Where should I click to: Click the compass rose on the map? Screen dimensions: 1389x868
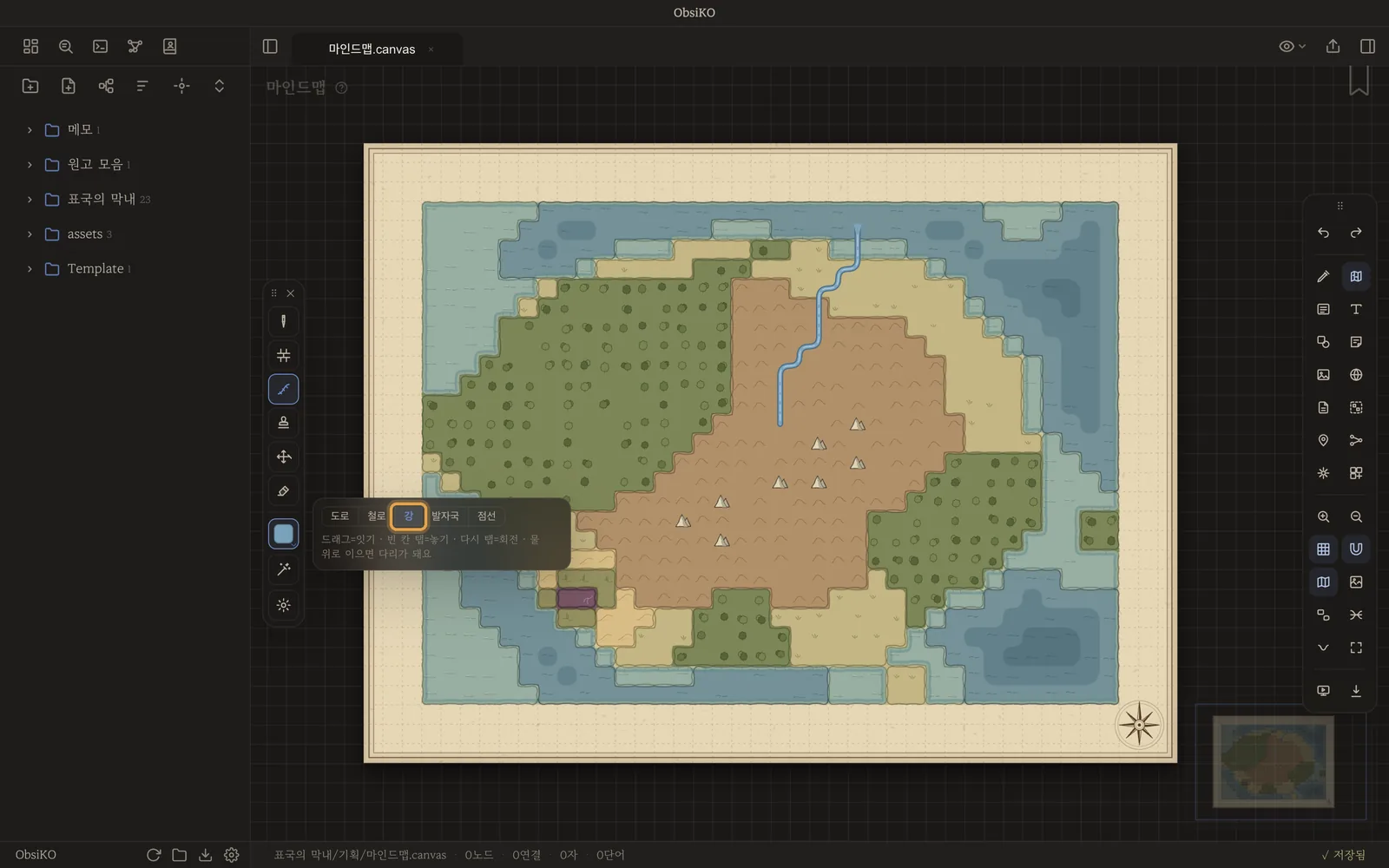[x=1139, y=725]
